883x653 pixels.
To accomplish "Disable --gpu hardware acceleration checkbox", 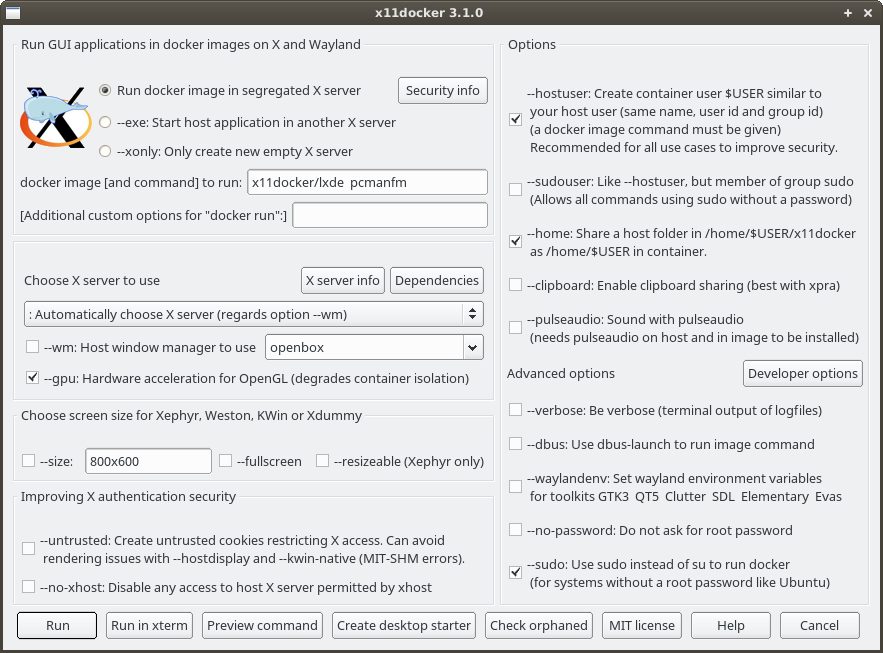I will point(33,378).
